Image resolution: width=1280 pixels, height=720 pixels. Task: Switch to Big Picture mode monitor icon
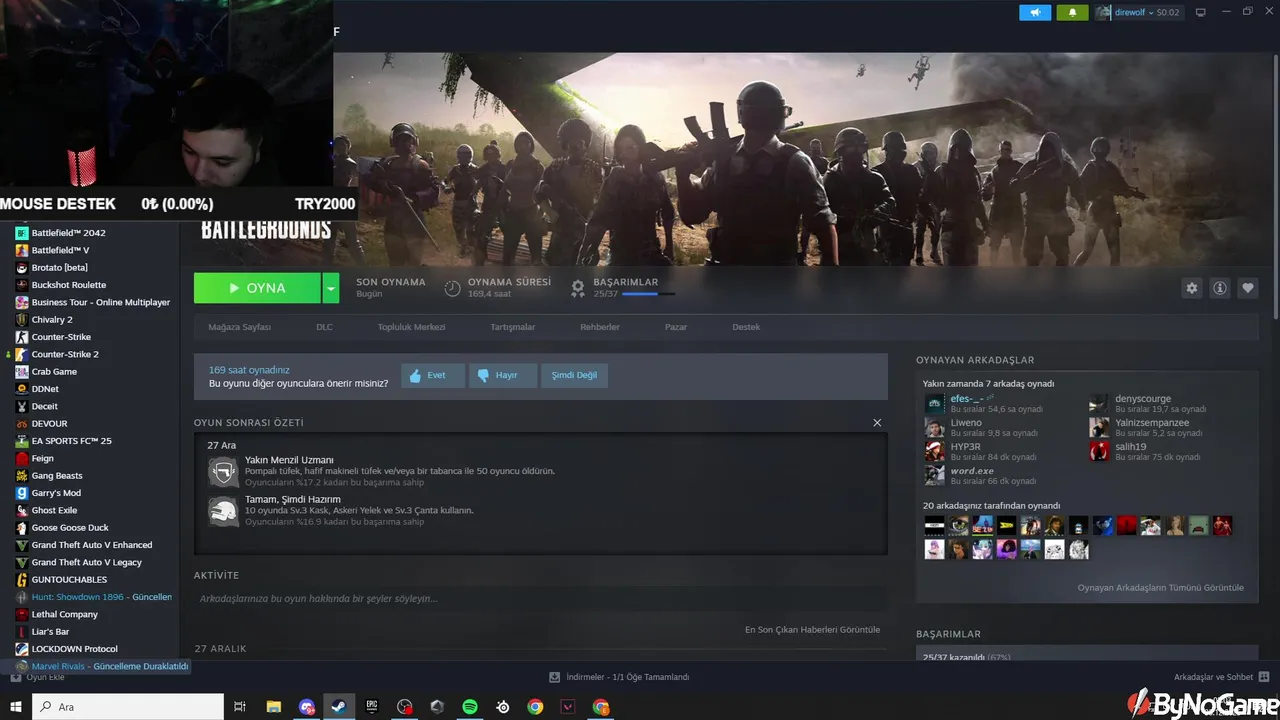1201,12
